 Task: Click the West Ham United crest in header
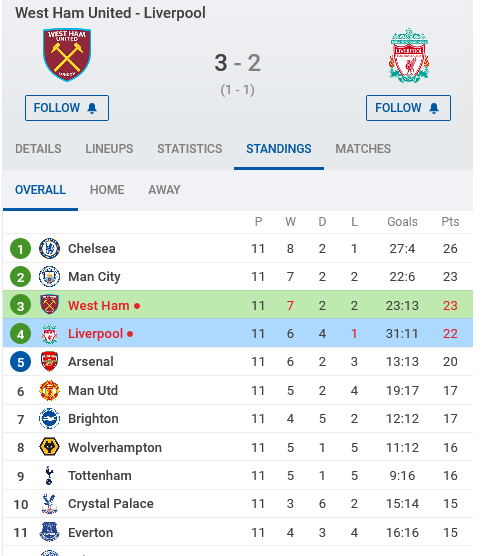pos(67,55)
